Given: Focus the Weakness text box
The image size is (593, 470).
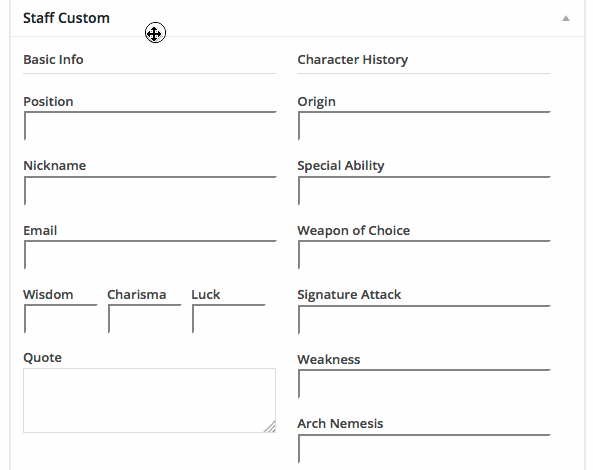Looking at the screenshot, I should point(424,383).
